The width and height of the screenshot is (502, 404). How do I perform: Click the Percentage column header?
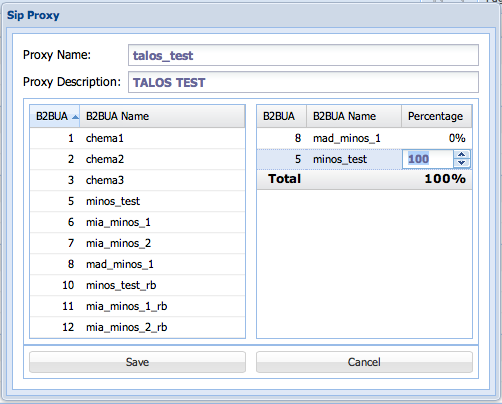click(x=437, y=116)
